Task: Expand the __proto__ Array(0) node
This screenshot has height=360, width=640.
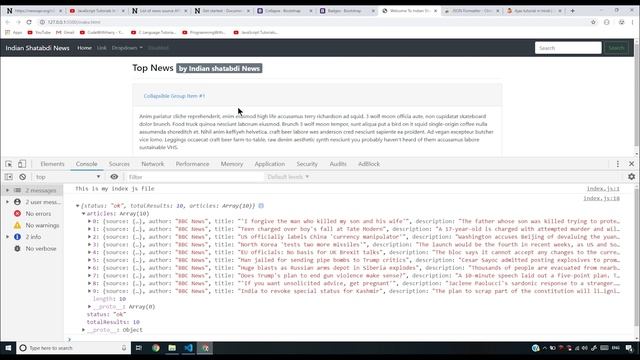Action: [89, 307]
